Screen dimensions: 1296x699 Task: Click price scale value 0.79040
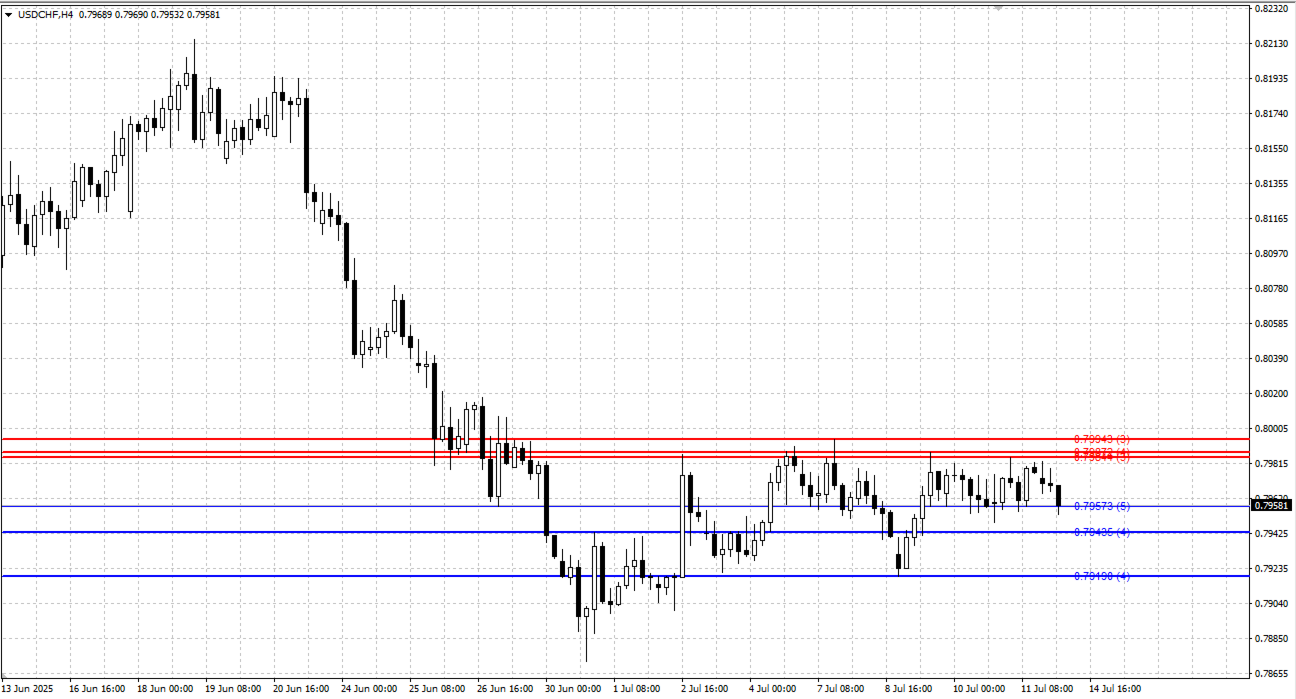[1272, 604]
